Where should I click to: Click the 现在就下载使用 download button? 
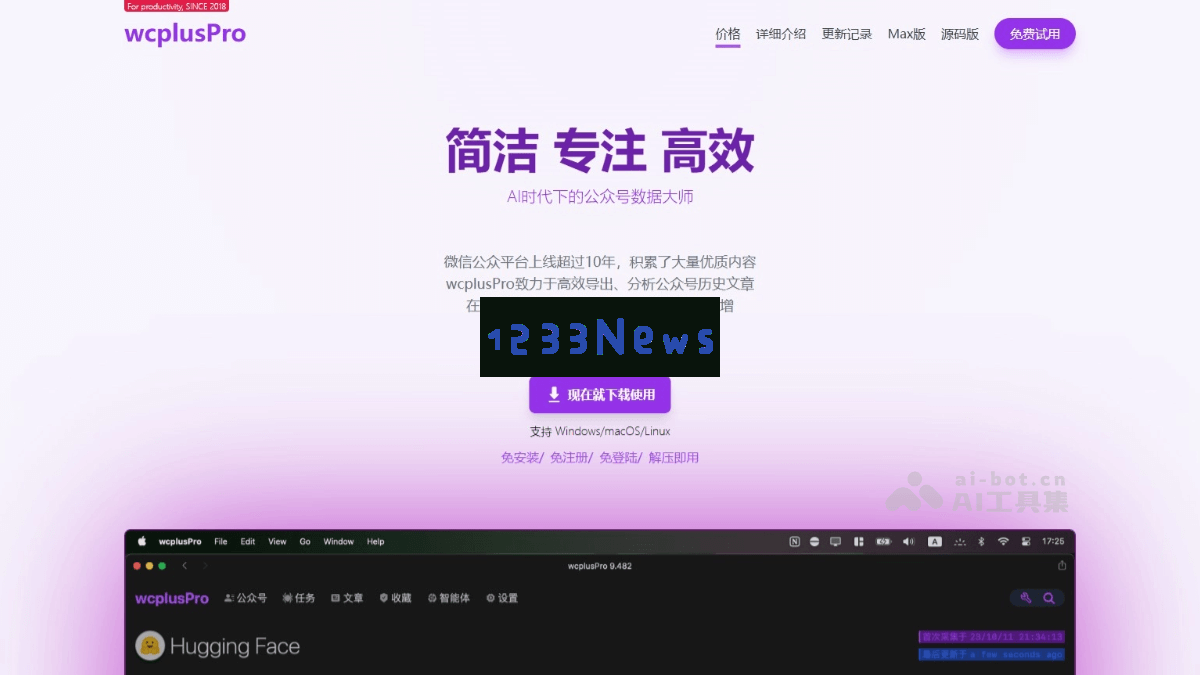point(600,395)
